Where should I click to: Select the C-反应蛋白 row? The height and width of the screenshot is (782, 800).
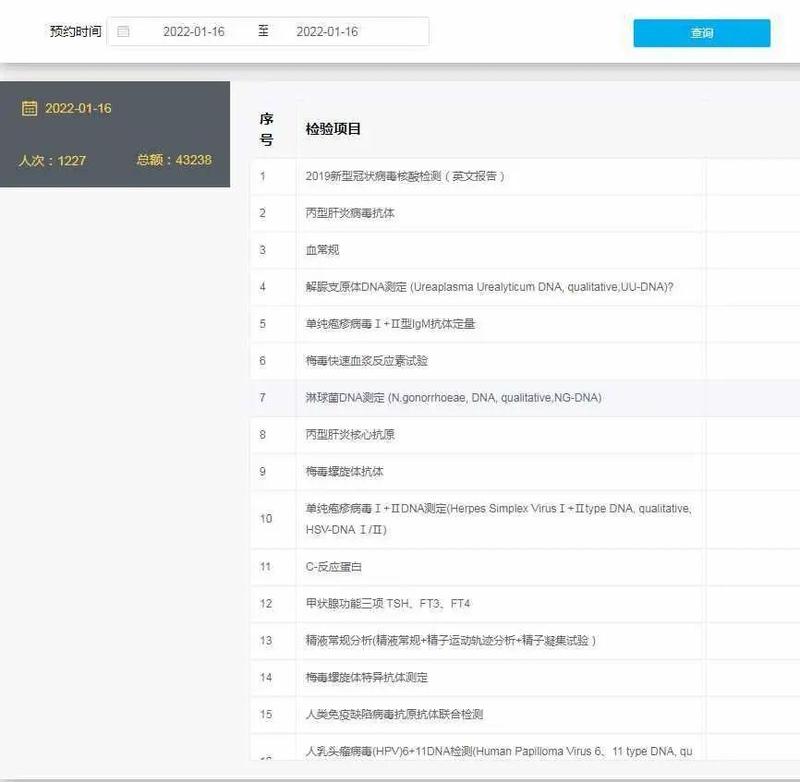click(334, 567)
